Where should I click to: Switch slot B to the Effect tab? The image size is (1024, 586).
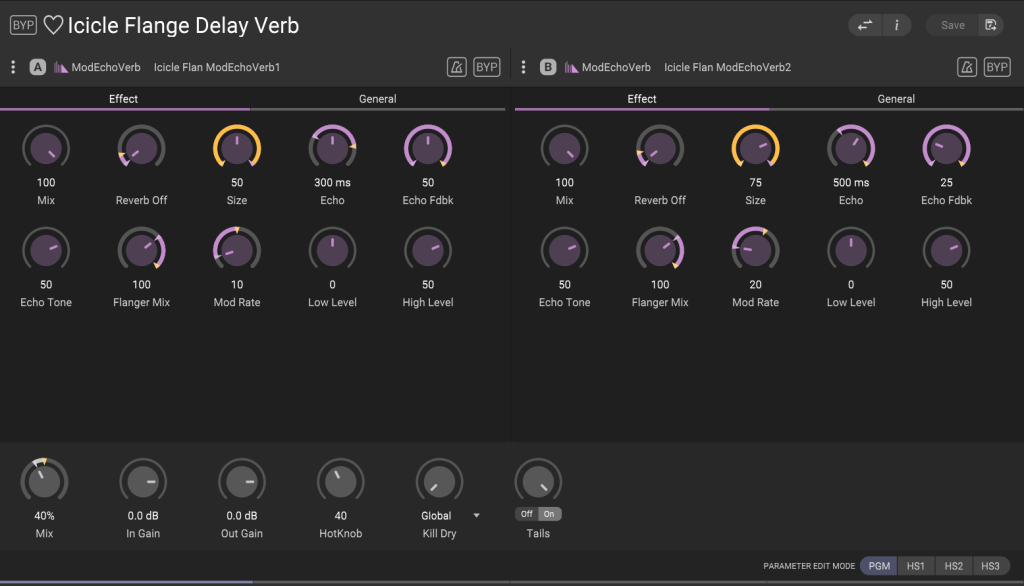point(642,99)
